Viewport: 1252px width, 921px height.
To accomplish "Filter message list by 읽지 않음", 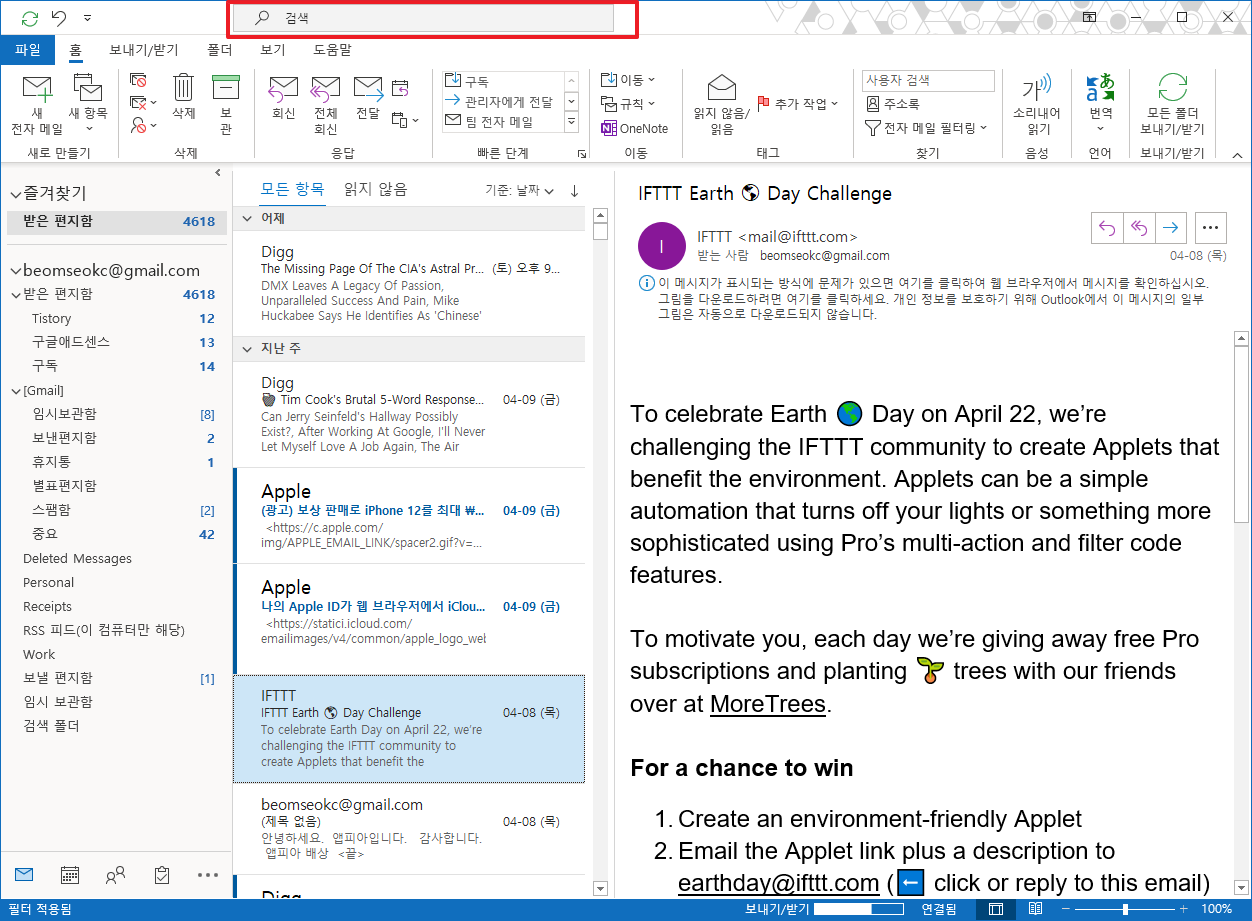I will click(375, 189).
